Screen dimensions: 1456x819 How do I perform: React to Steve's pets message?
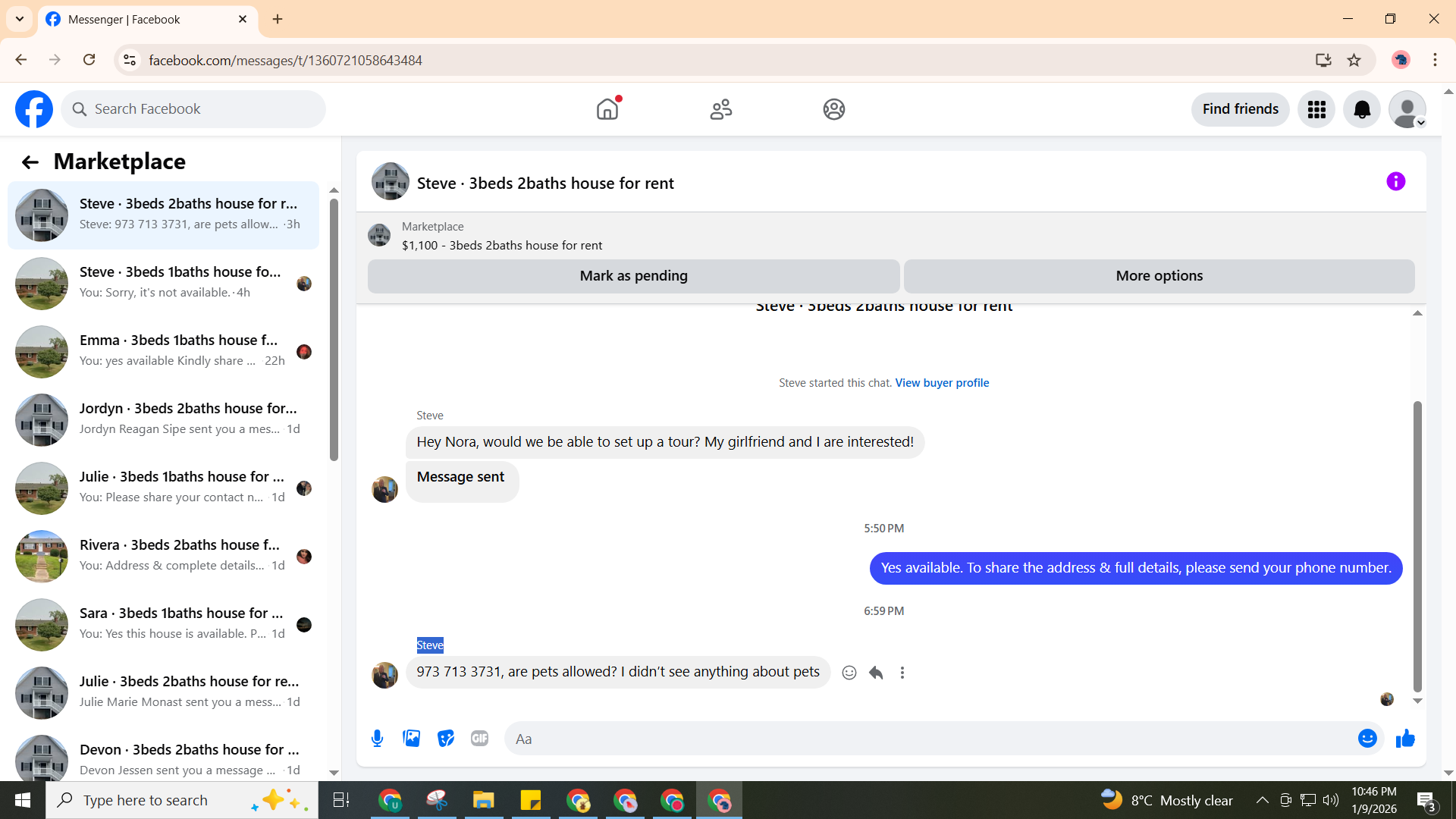(x=849, y=673)
